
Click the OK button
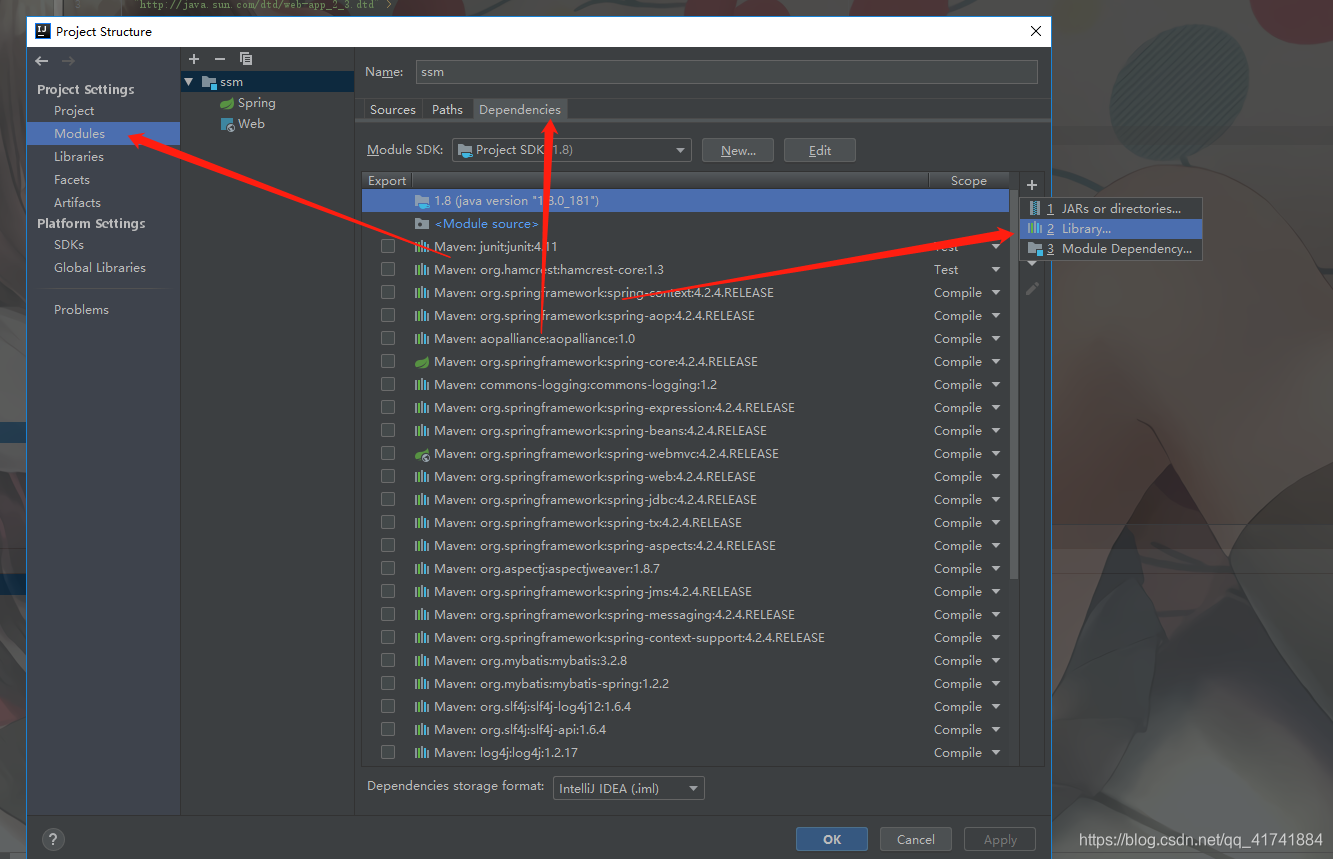[832, 839]
